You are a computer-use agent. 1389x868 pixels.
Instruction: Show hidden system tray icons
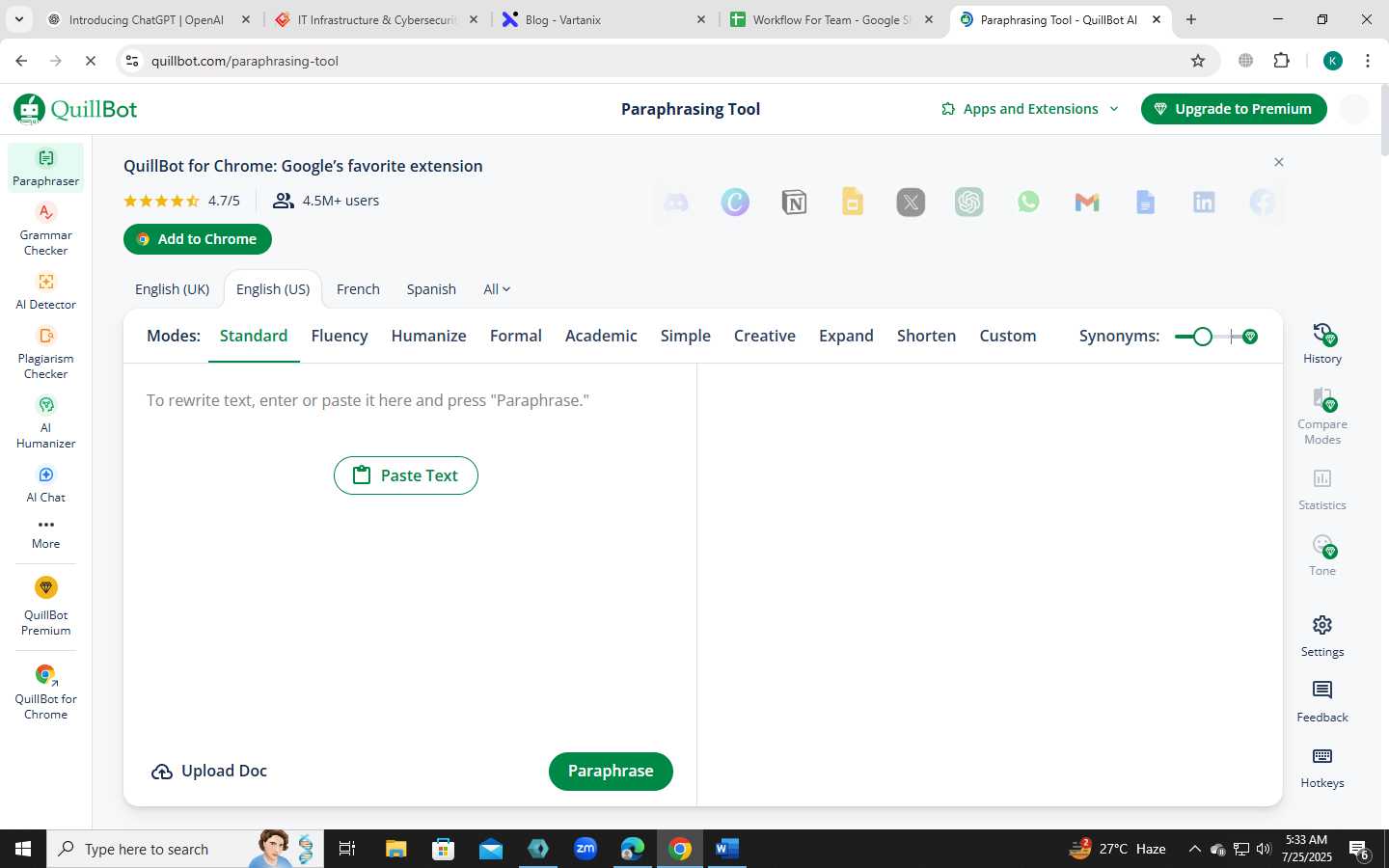[1194, 849]
